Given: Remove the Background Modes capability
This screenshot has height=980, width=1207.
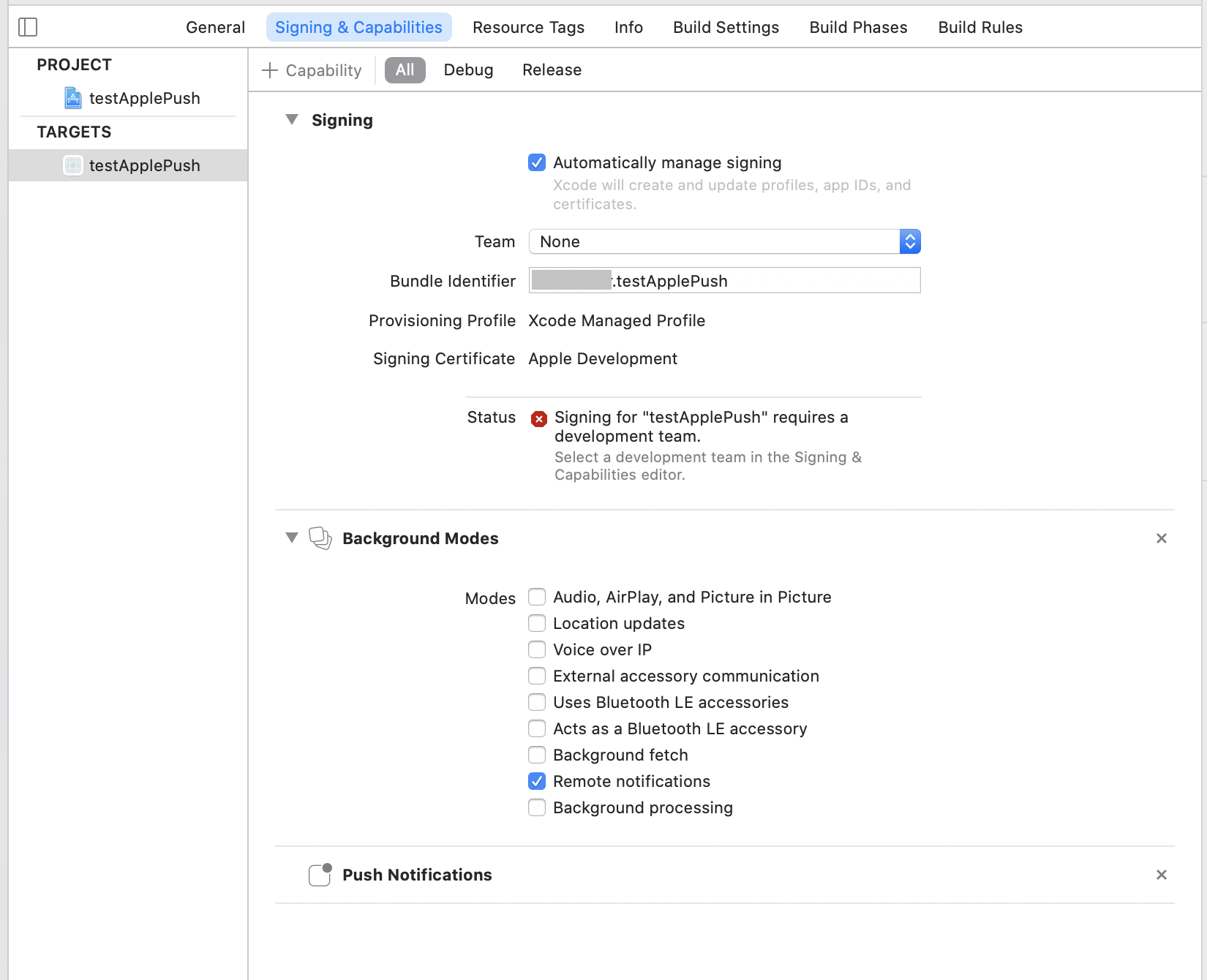Looking at the screenshot, I should pyautogui.click(x=1161, y=538).
